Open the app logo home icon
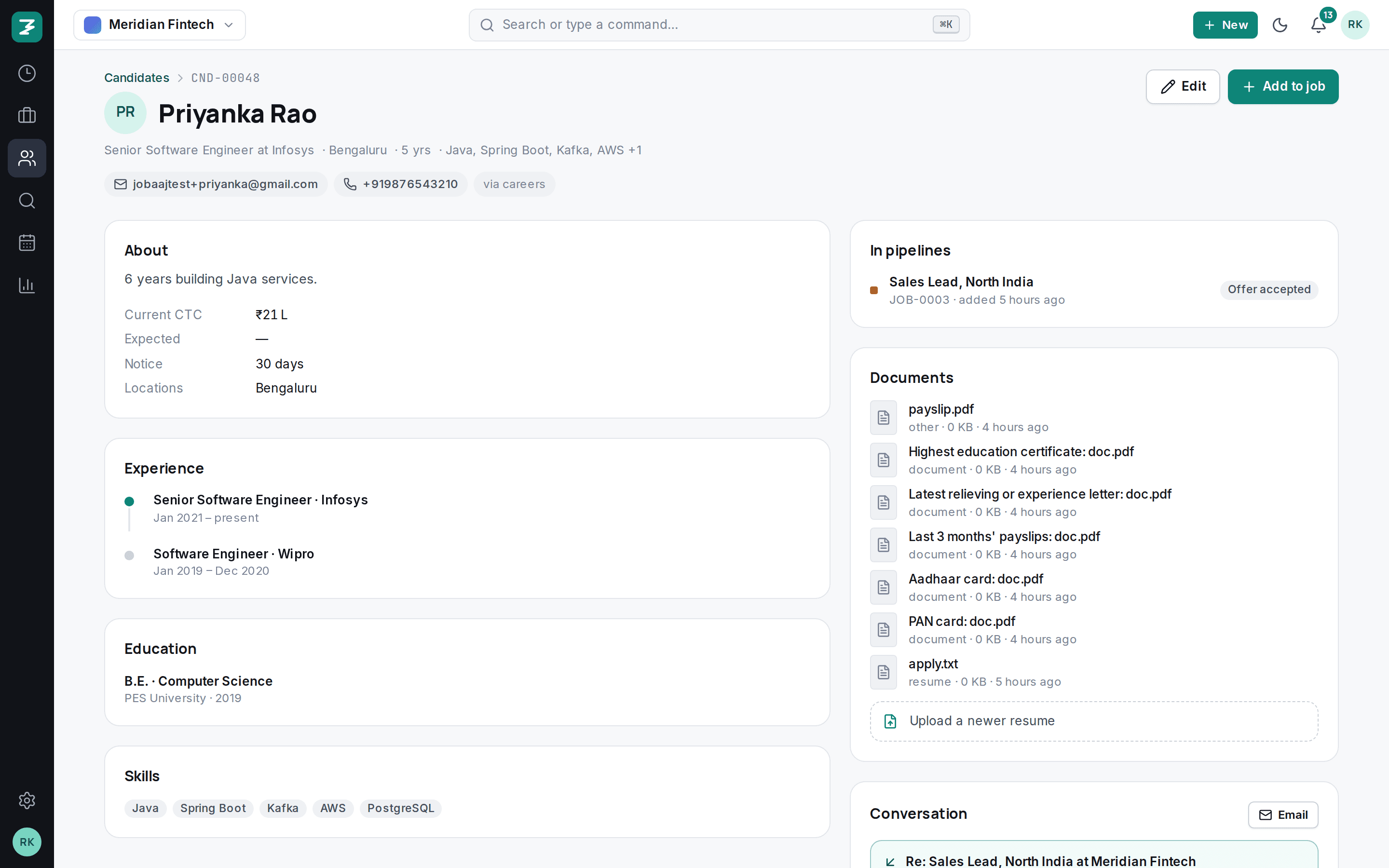Image resolution: width=1389 pixels, height=868 pixels. (27, 27)
